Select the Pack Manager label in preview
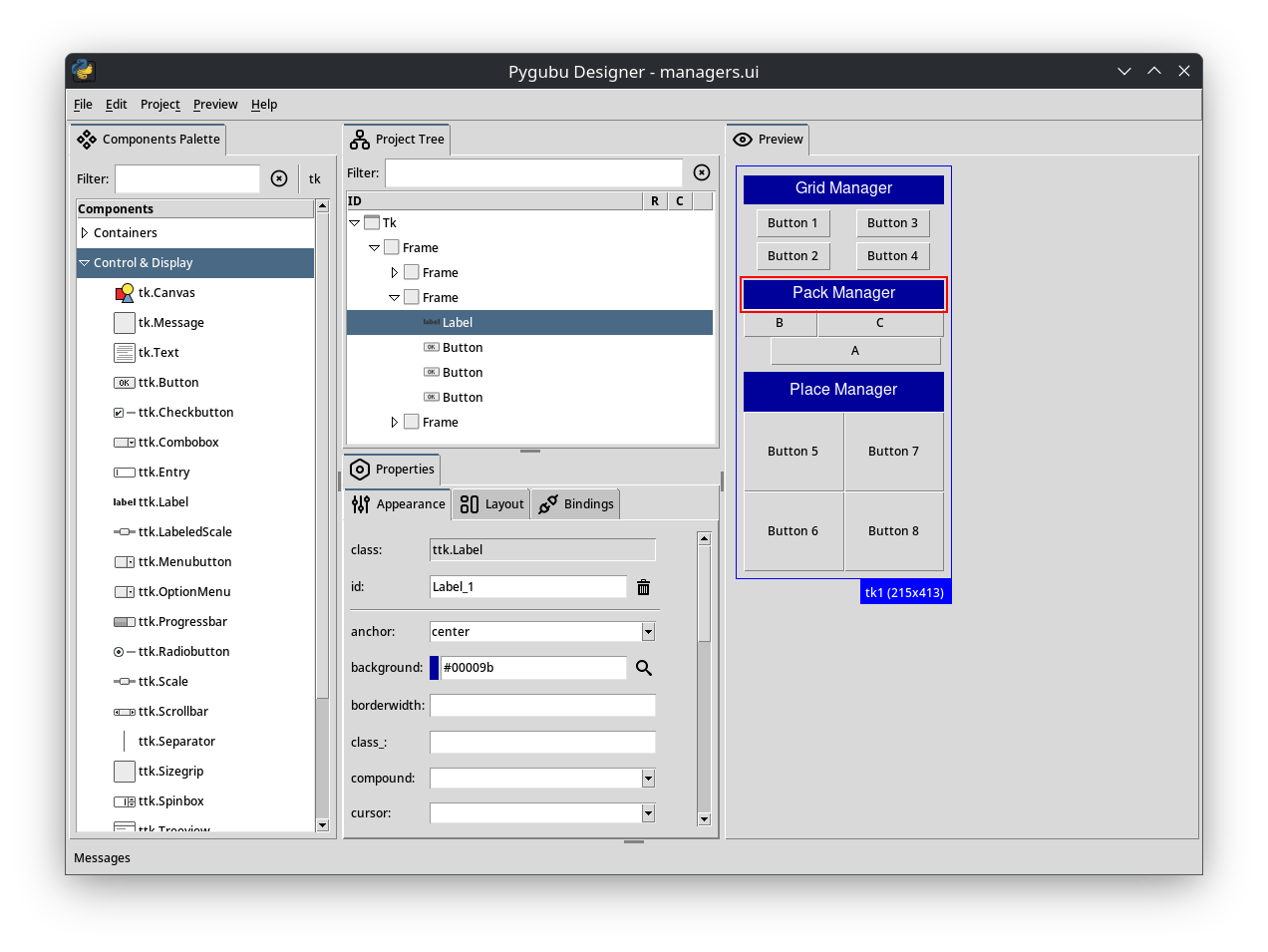1268x952 pixels. (x=843, y=294)
